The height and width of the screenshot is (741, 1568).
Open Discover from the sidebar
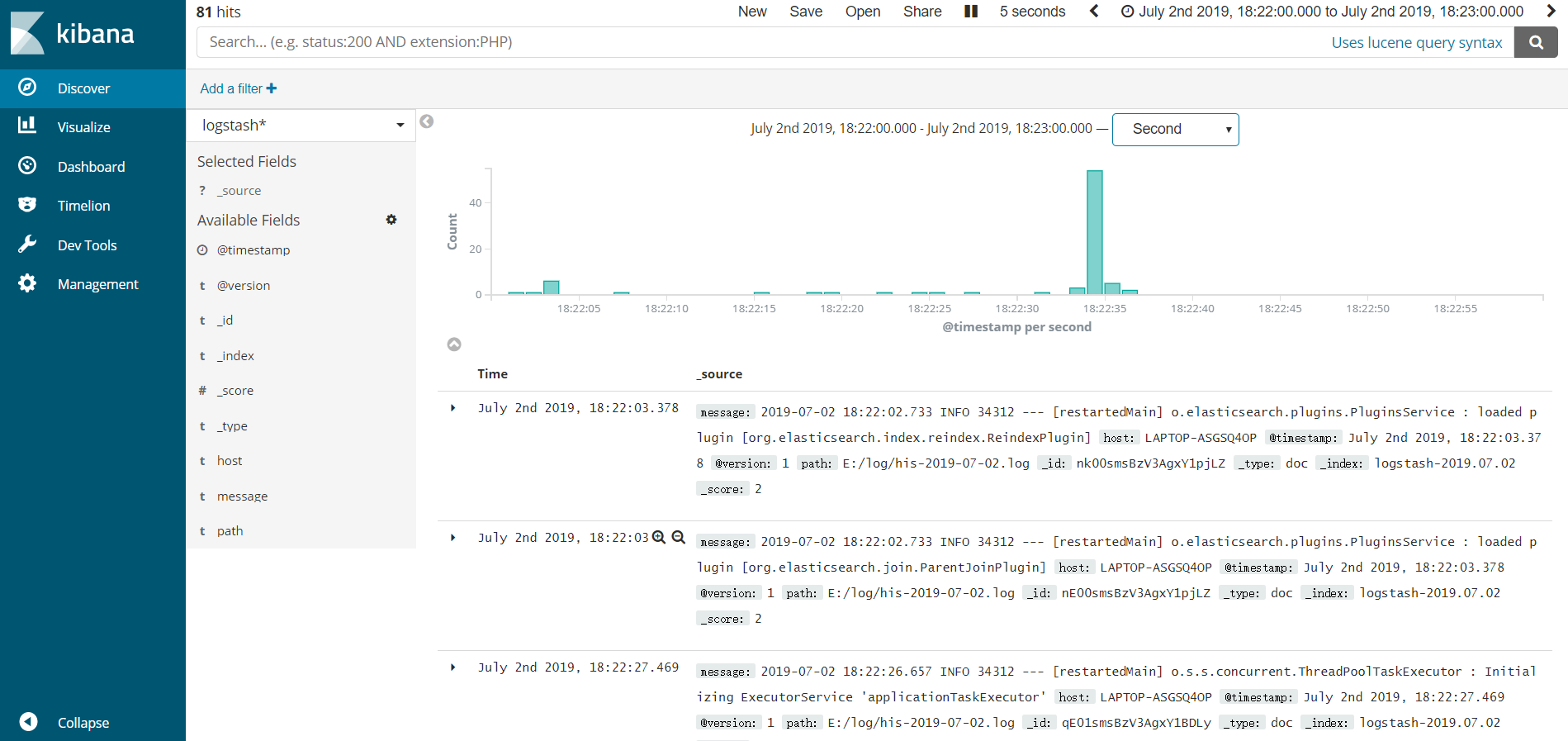coord(92,88)
